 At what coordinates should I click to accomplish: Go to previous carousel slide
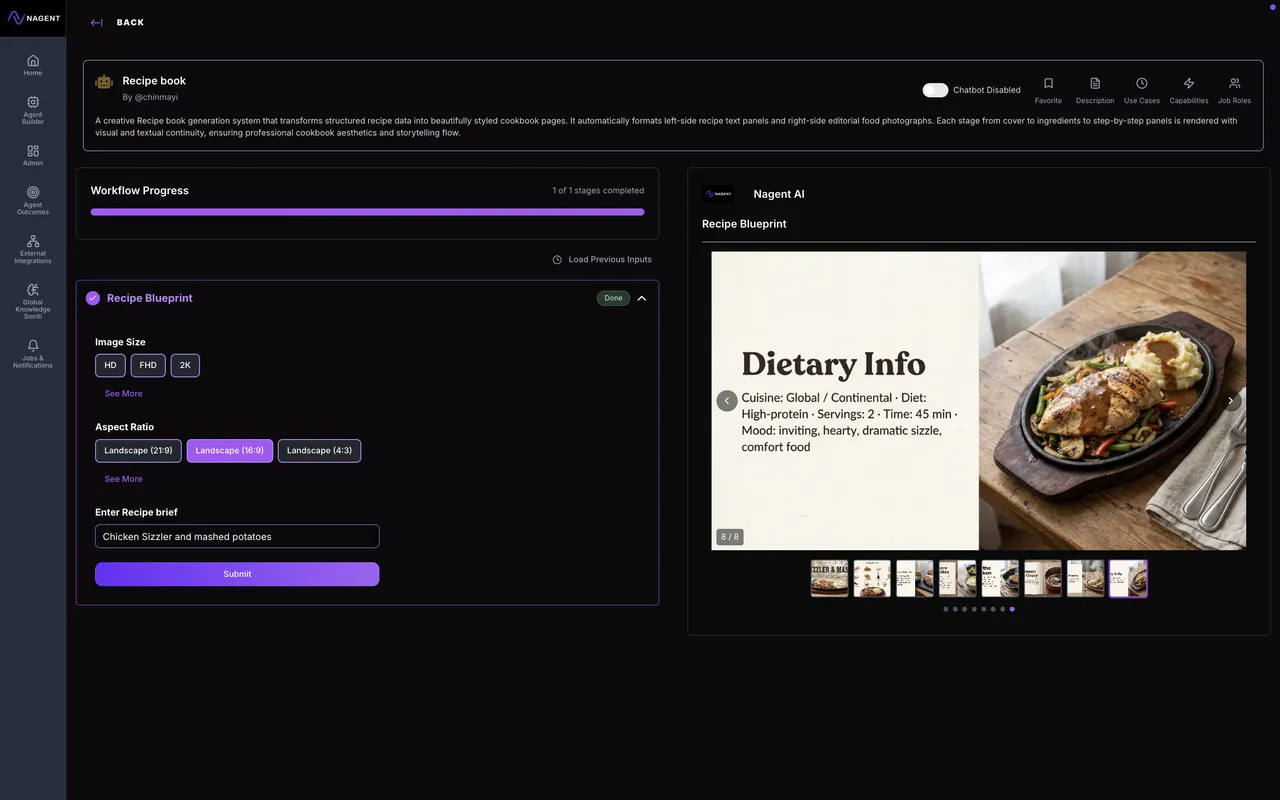(x=727, y=400)
